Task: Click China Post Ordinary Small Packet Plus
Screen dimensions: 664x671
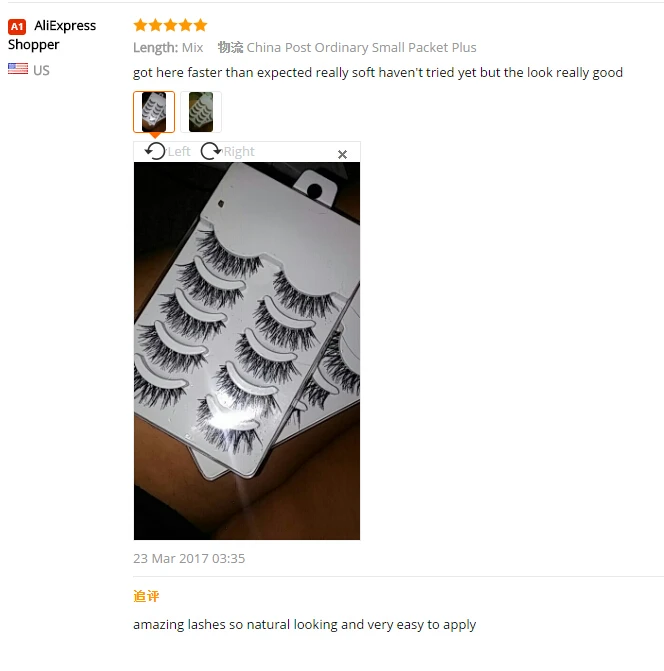Action: click(x=361, y=48)
